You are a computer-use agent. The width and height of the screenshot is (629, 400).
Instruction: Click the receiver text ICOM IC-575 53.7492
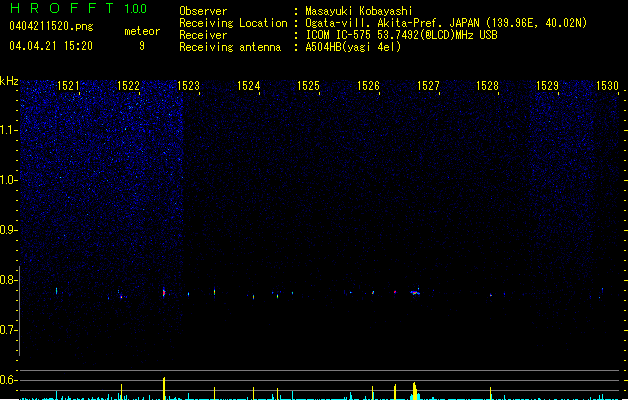[x=402, y=35]
